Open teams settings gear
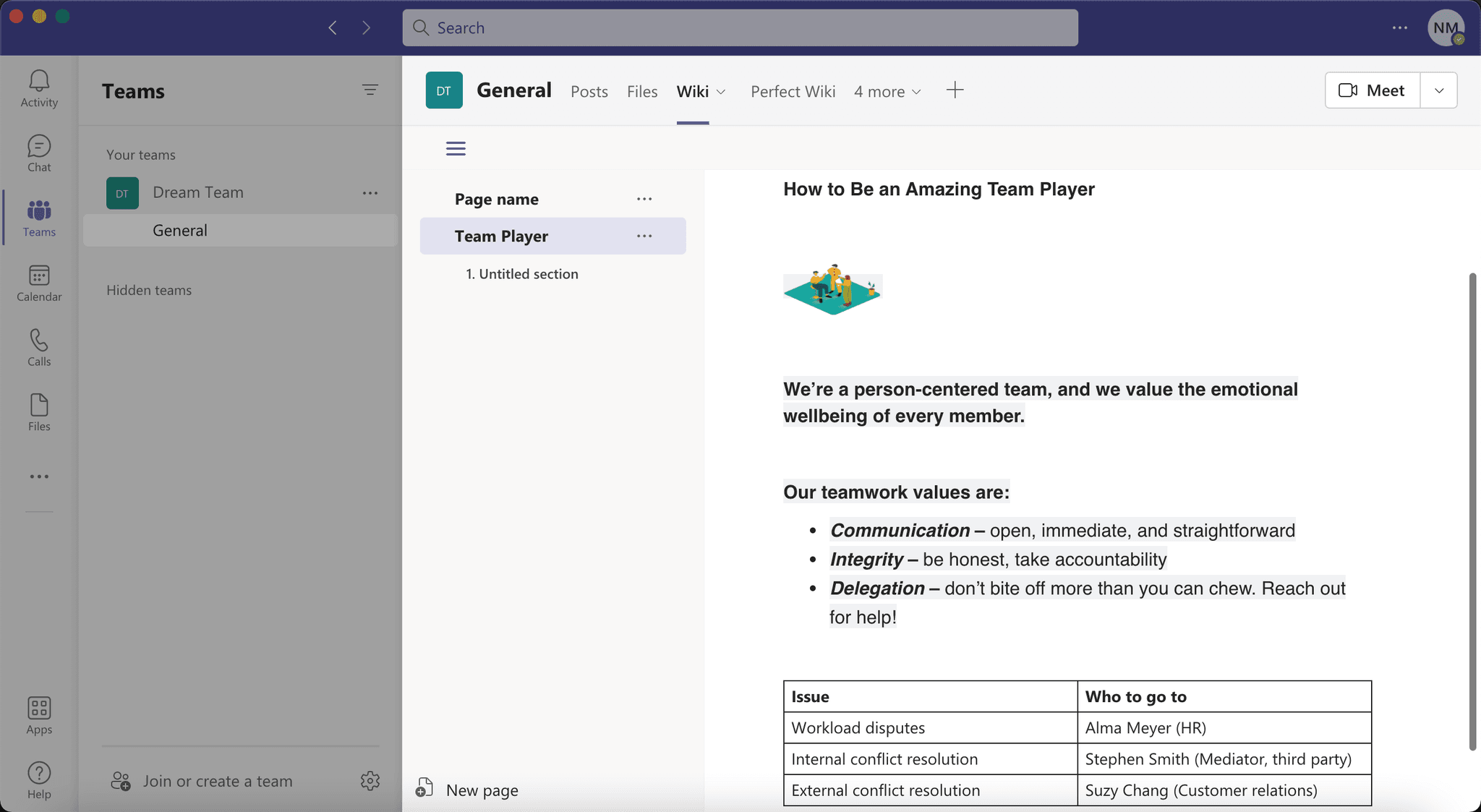 [x=370, y=781]
